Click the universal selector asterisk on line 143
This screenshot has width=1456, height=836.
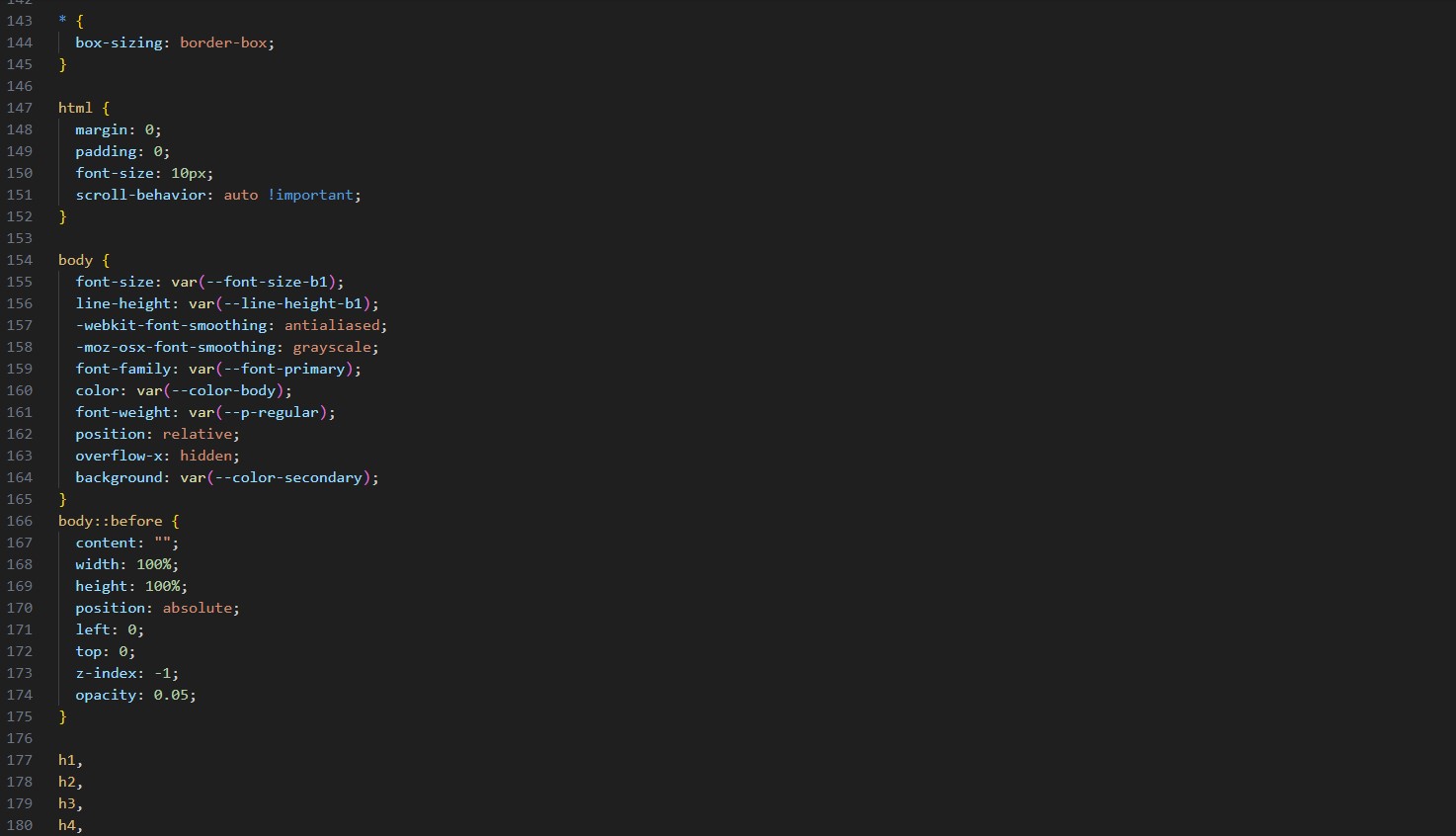coord(62,21)
